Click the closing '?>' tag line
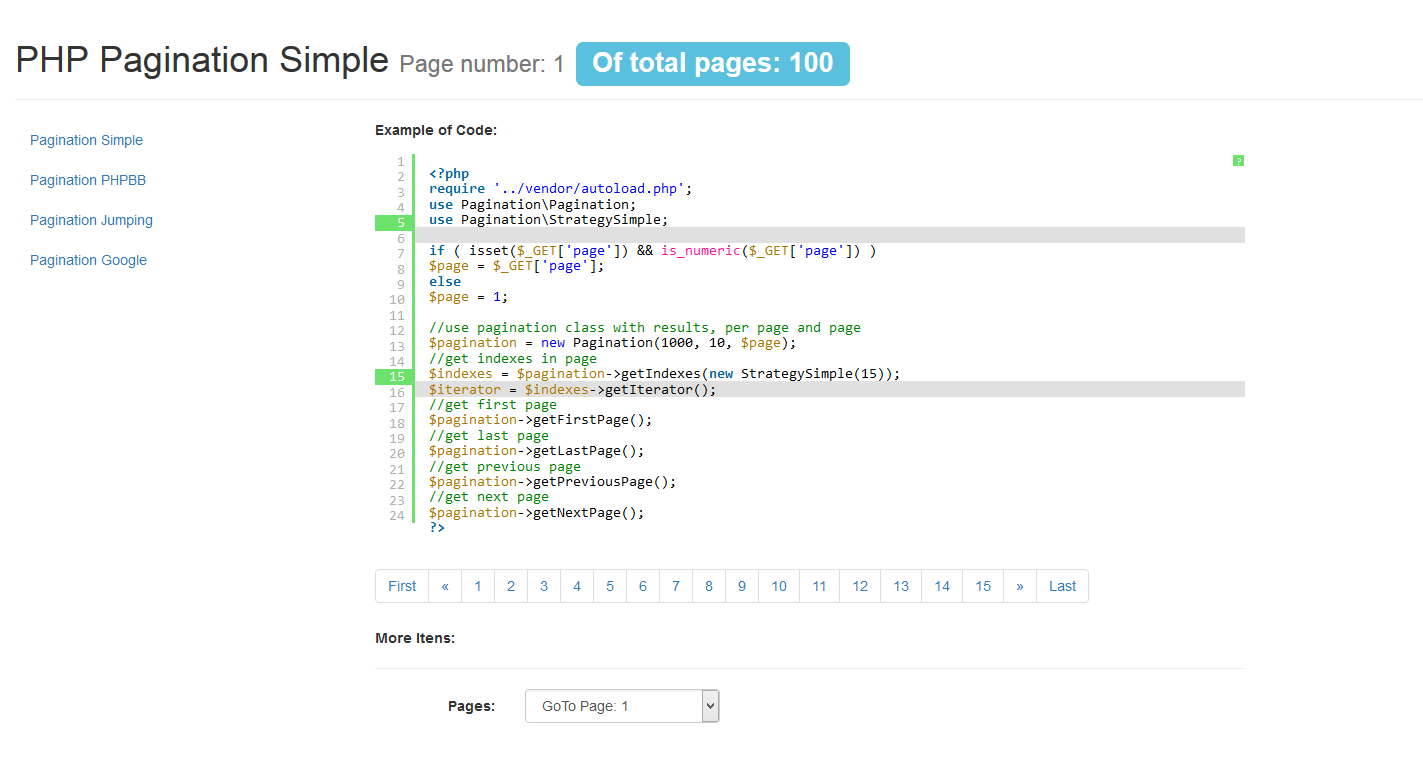 coord(437,527)
